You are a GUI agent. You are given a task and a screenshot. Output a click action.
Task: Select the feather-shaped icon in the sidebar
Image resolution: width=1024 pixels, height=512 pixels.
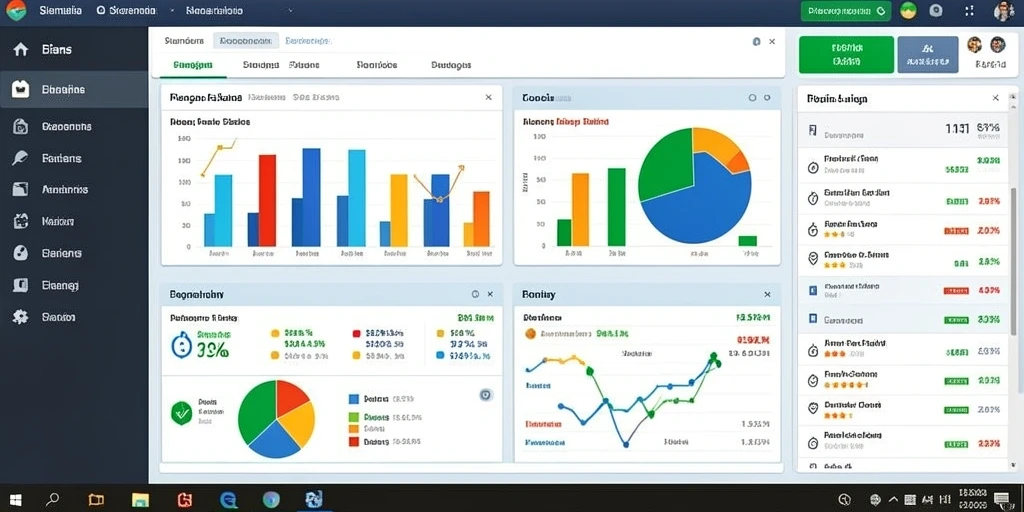pos(20,158)
